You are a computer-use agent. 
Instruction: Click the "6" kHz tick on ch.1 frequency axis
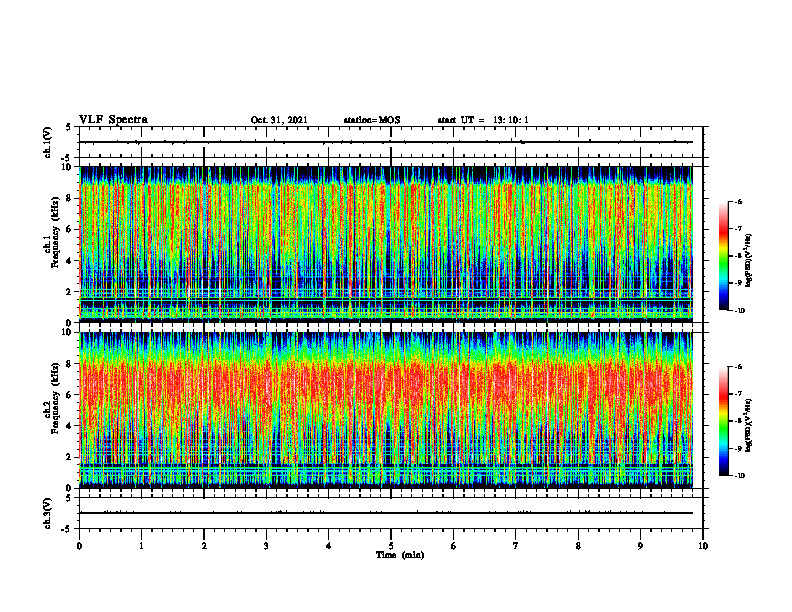coord(68,229)
